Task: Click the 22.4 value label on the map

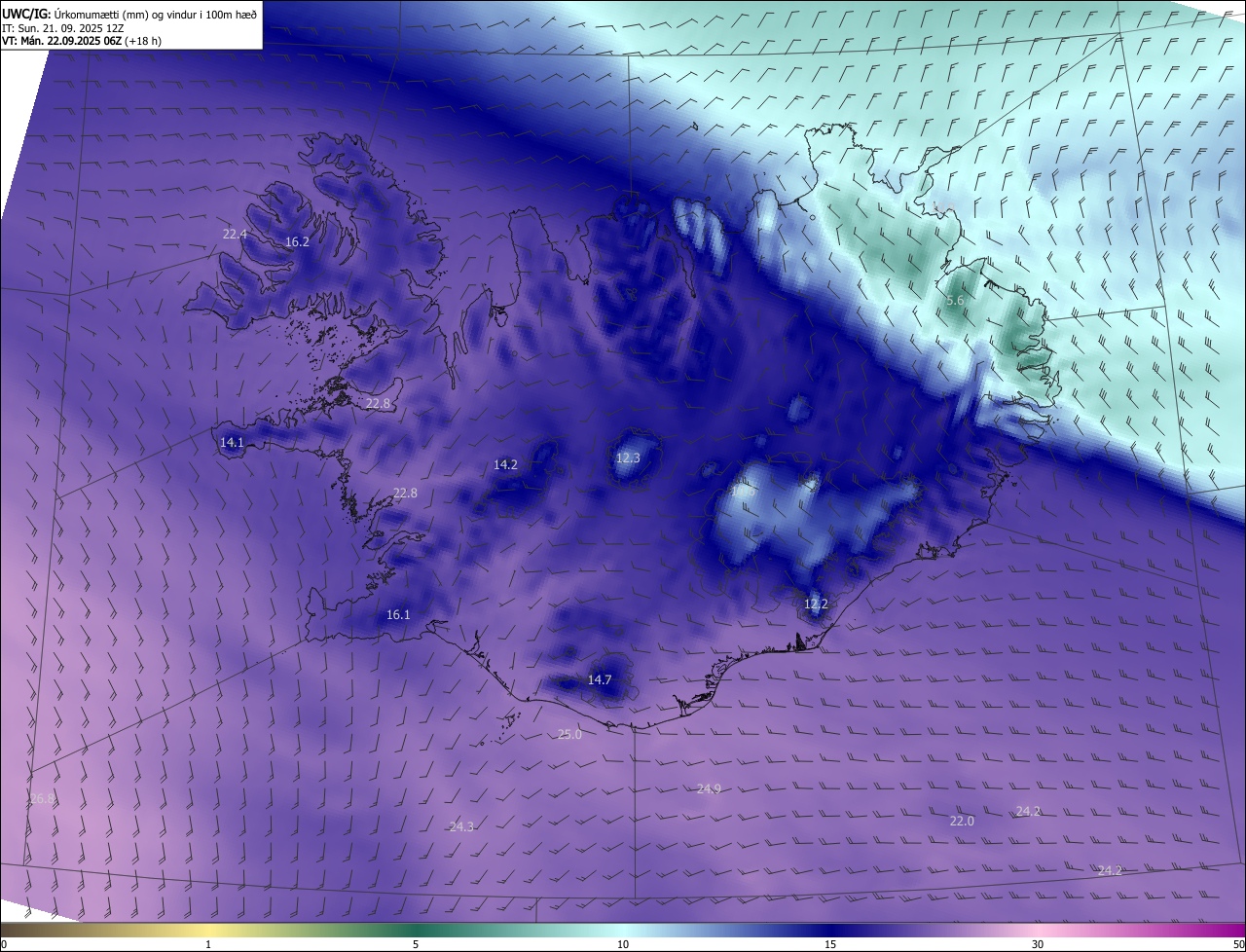Action: [235, 235]
